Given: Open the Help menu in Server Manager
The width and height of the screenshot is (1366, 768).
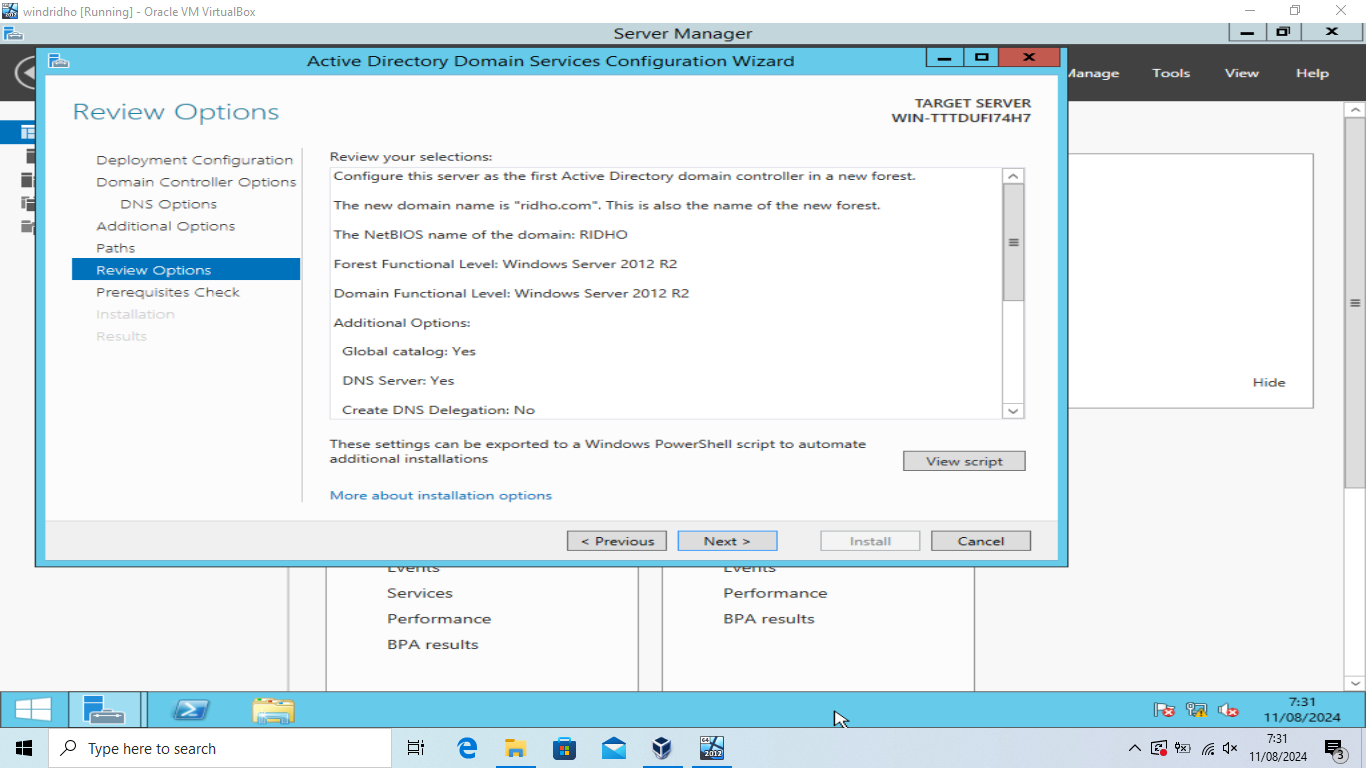Looking at the screenshot, I should (x=1313, y=73).
